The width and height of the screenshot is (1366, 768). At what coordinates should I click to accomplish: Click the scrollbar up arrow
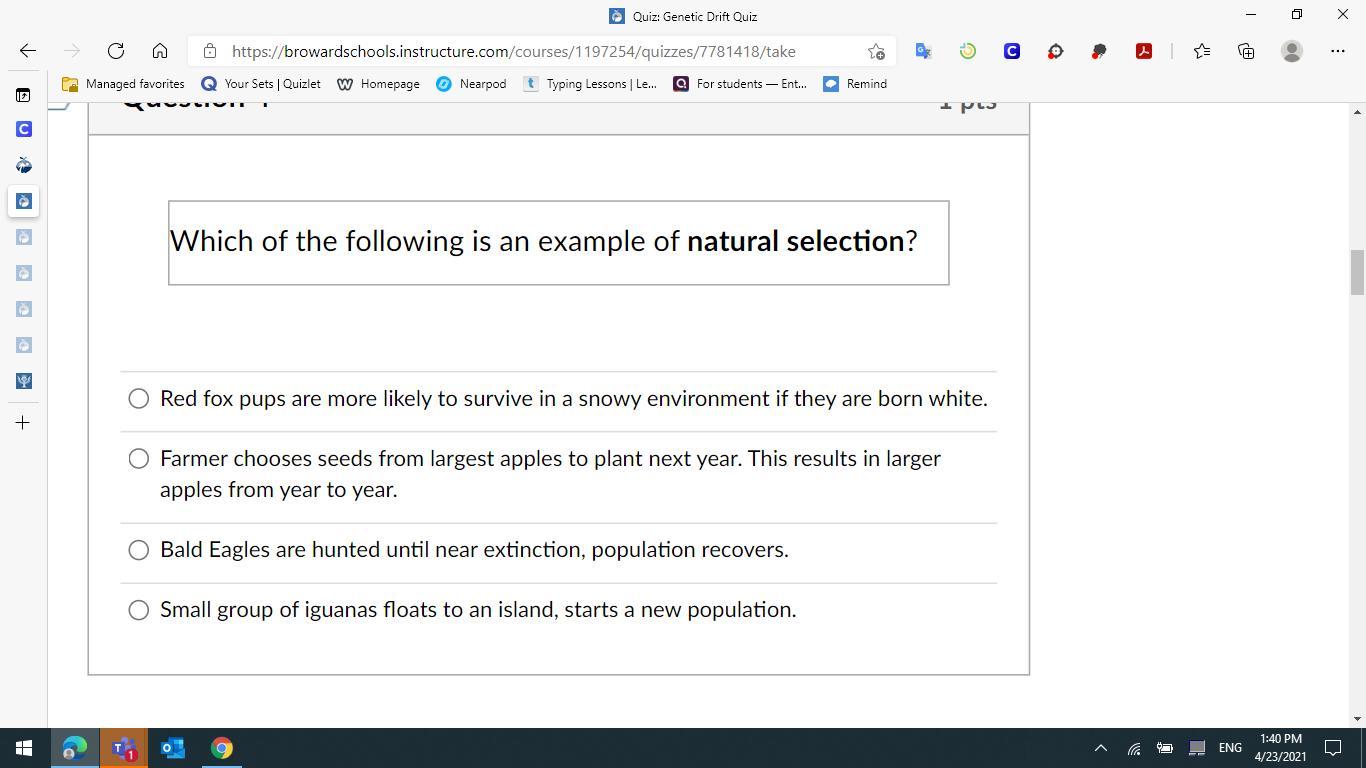[x=1357, y=110]
